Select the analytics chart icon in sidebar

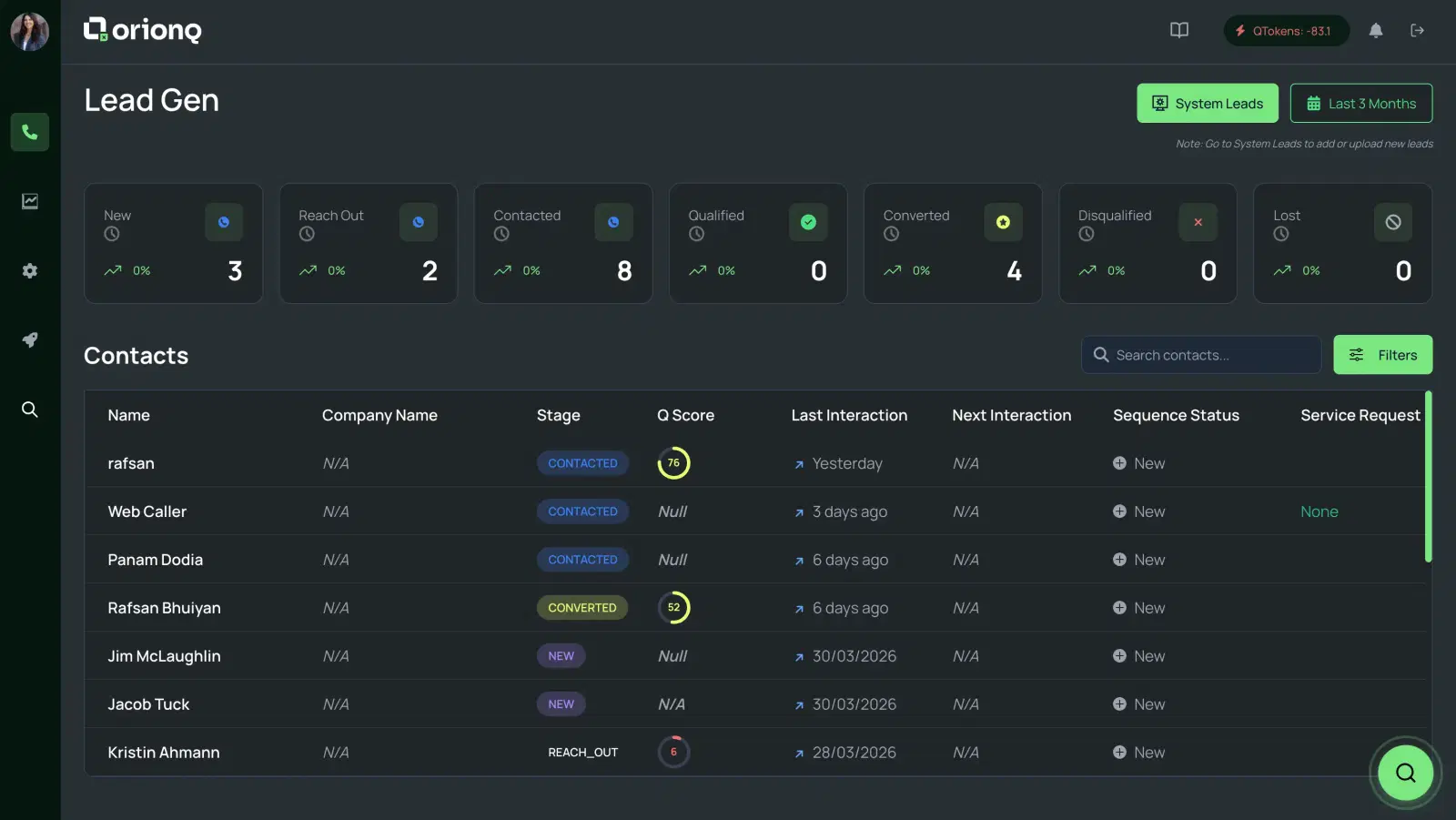tap(29, 201)
